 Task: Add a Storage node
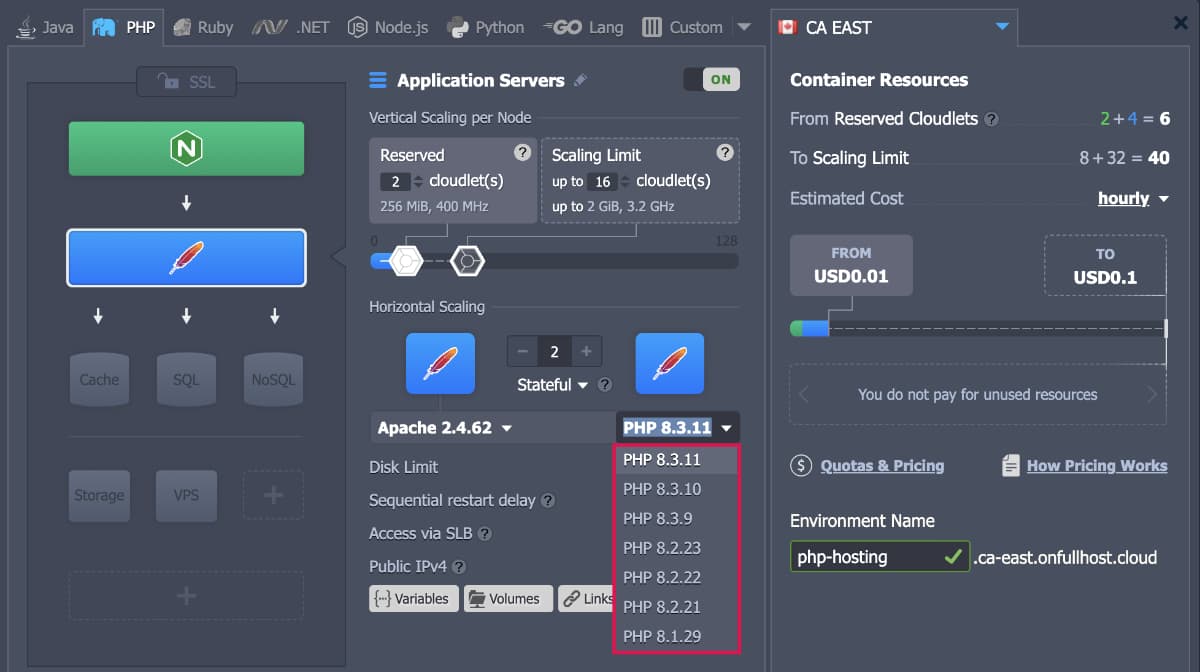[x=99, y=495]
